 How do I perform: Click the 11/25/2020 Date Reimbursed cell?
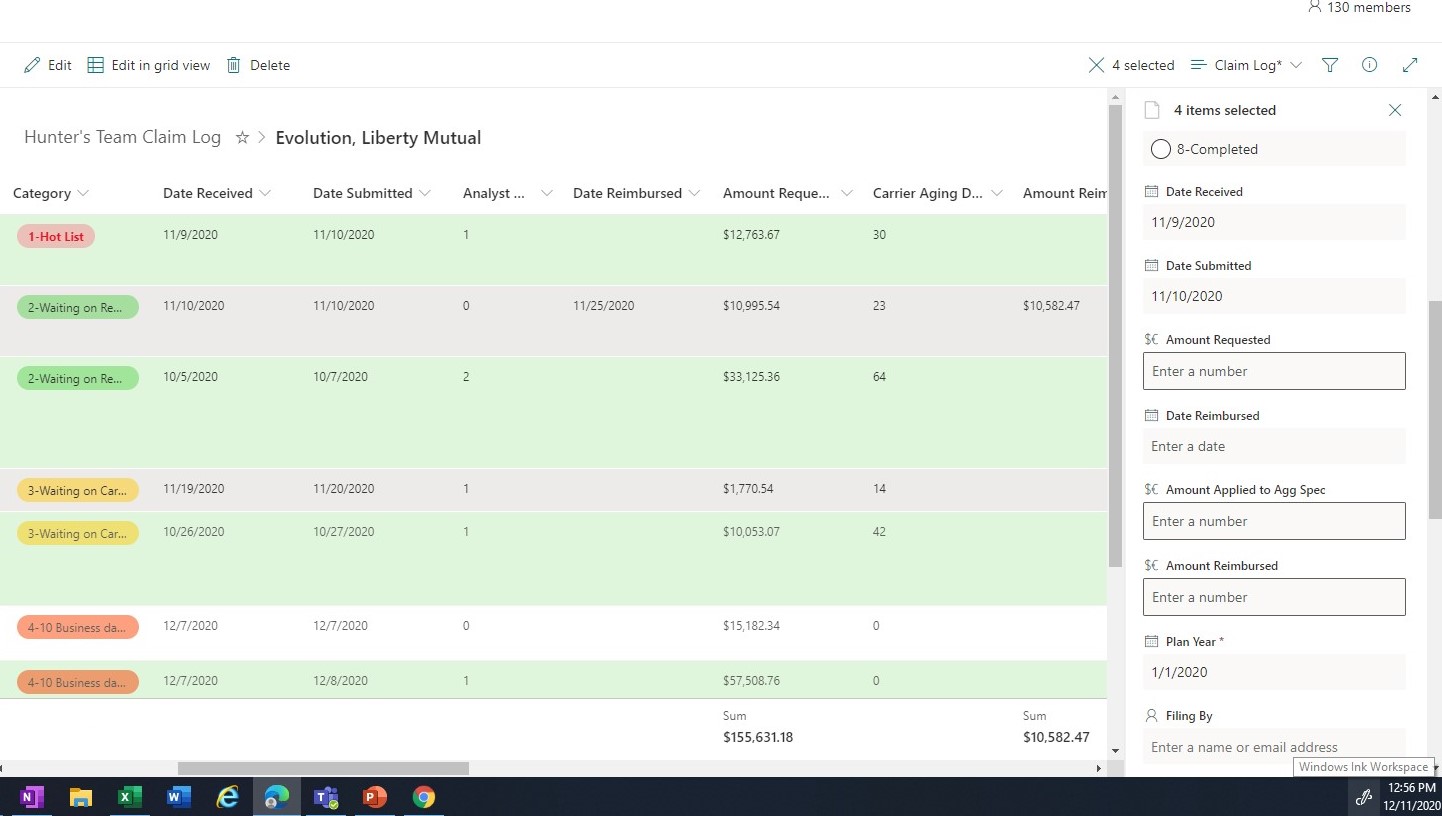(x=603, y=306)
